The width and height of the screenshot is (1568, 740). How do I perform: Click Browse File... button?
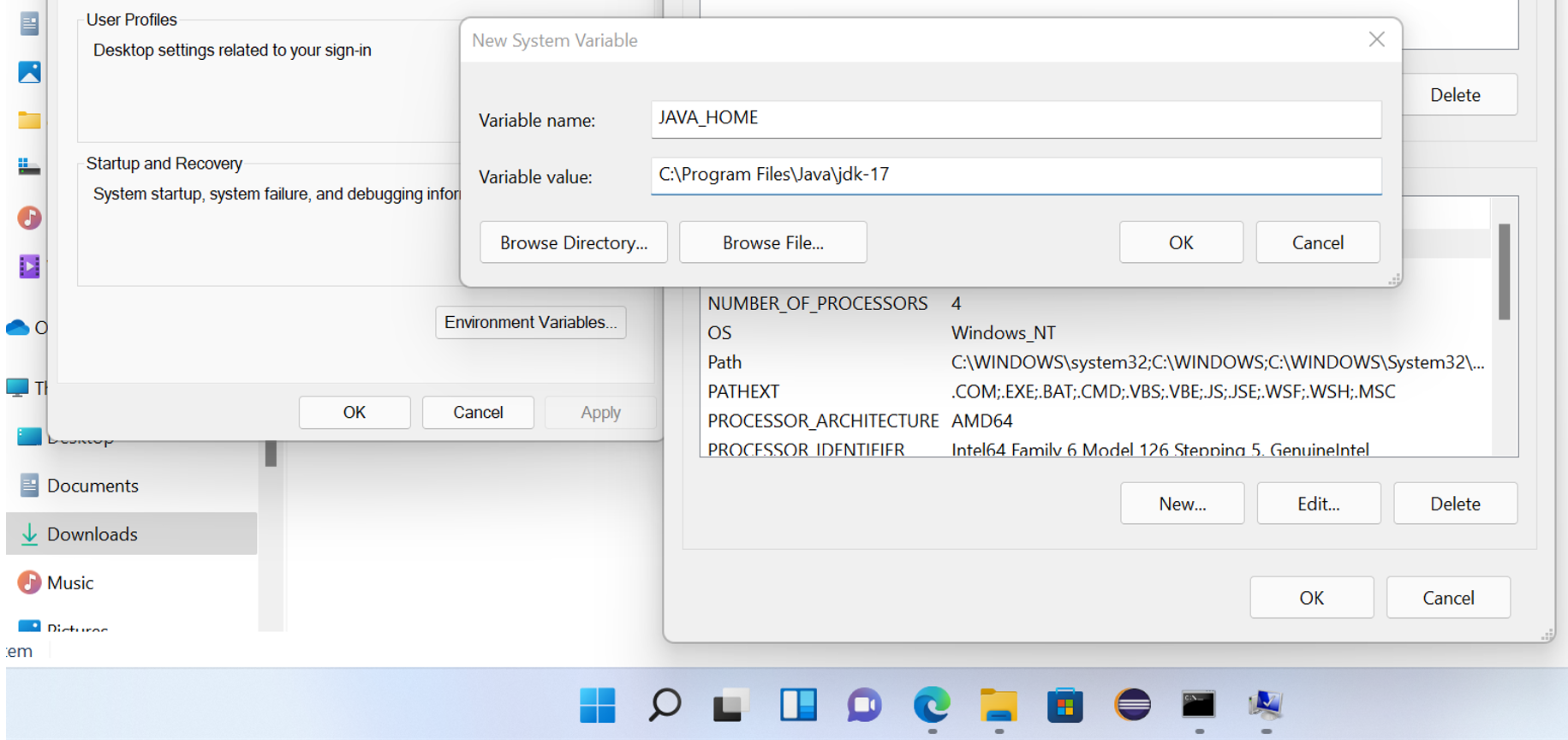(772, 242)
